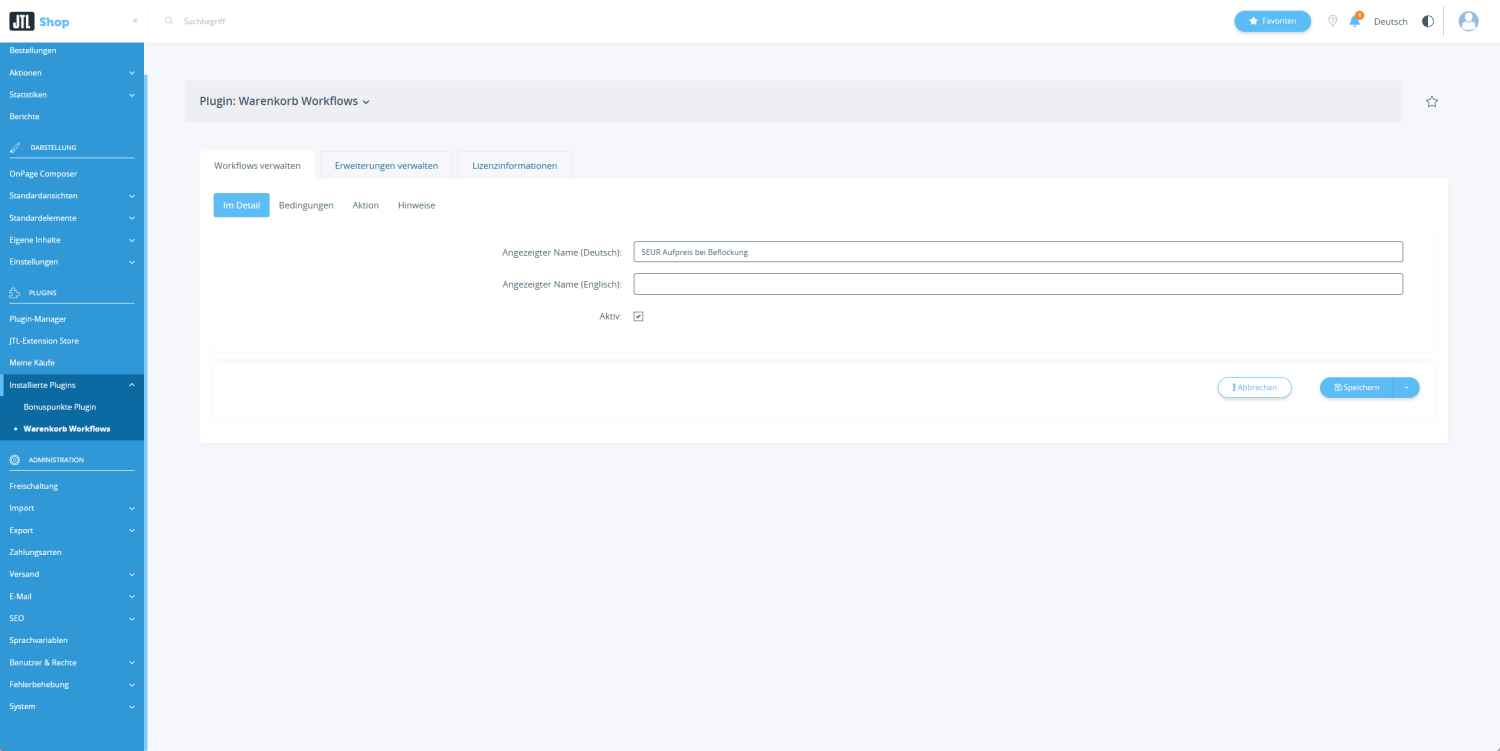The height and width of the screenshot is (751, 1500).
Task: Click the Abbrechen button
Action: 1254,387
